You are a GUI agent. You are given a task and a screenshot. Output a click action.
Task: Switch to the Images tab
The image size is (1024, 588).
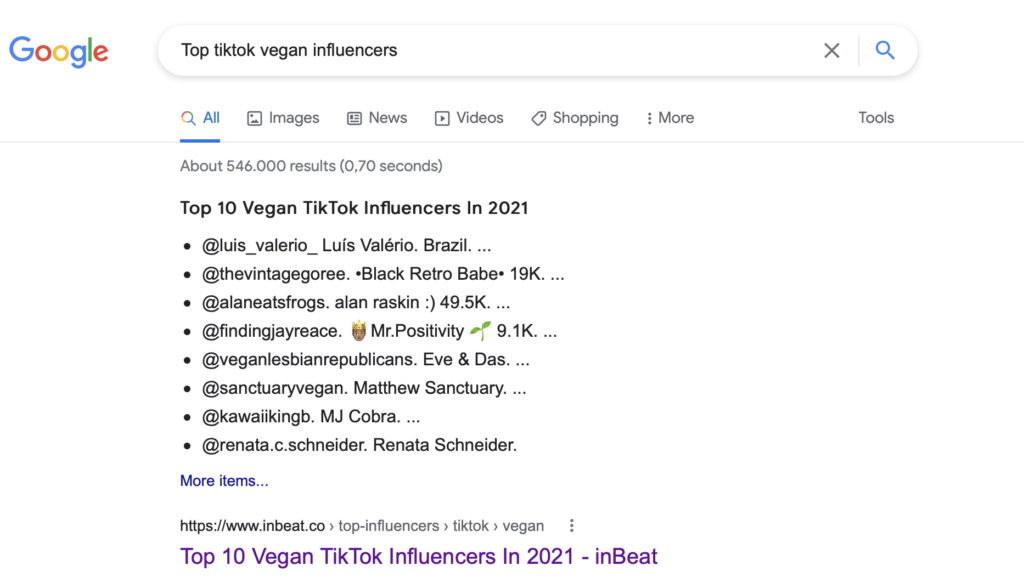[x=294, y=118]
